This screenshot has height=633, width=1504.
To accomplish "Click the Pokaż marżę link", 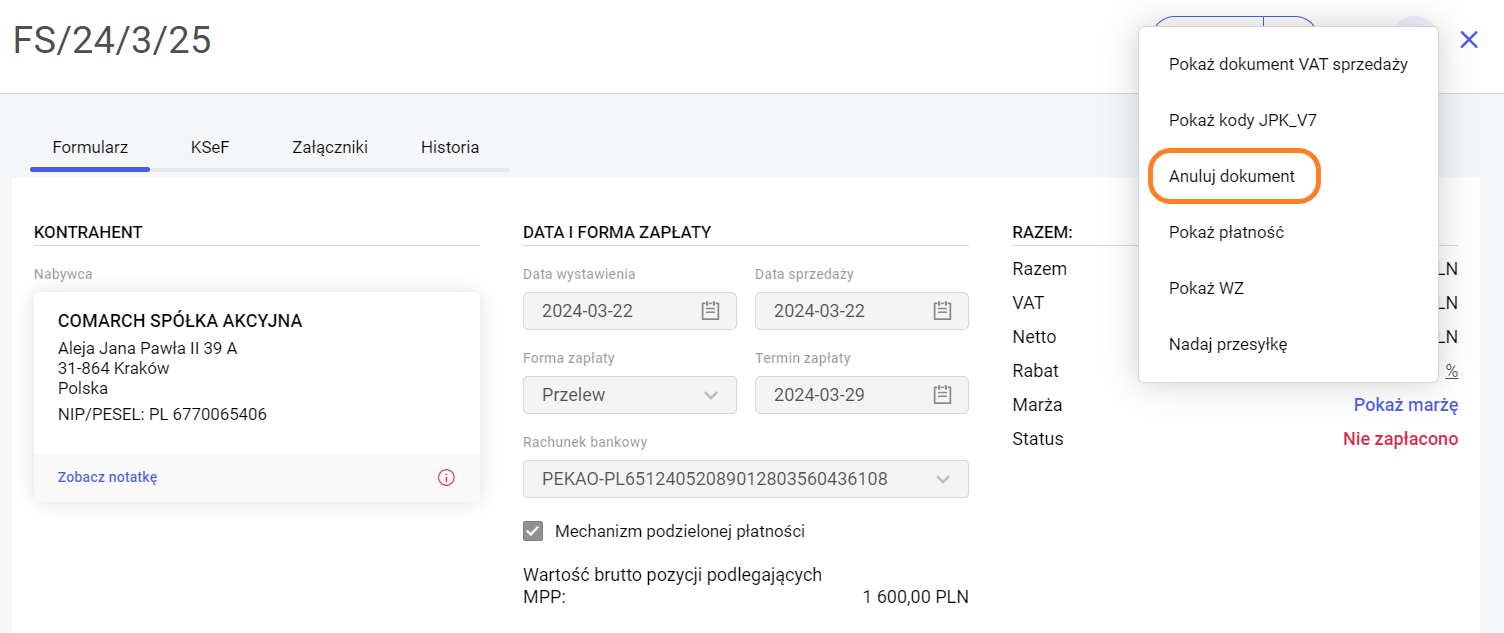I will click(x=1405, y=405).
